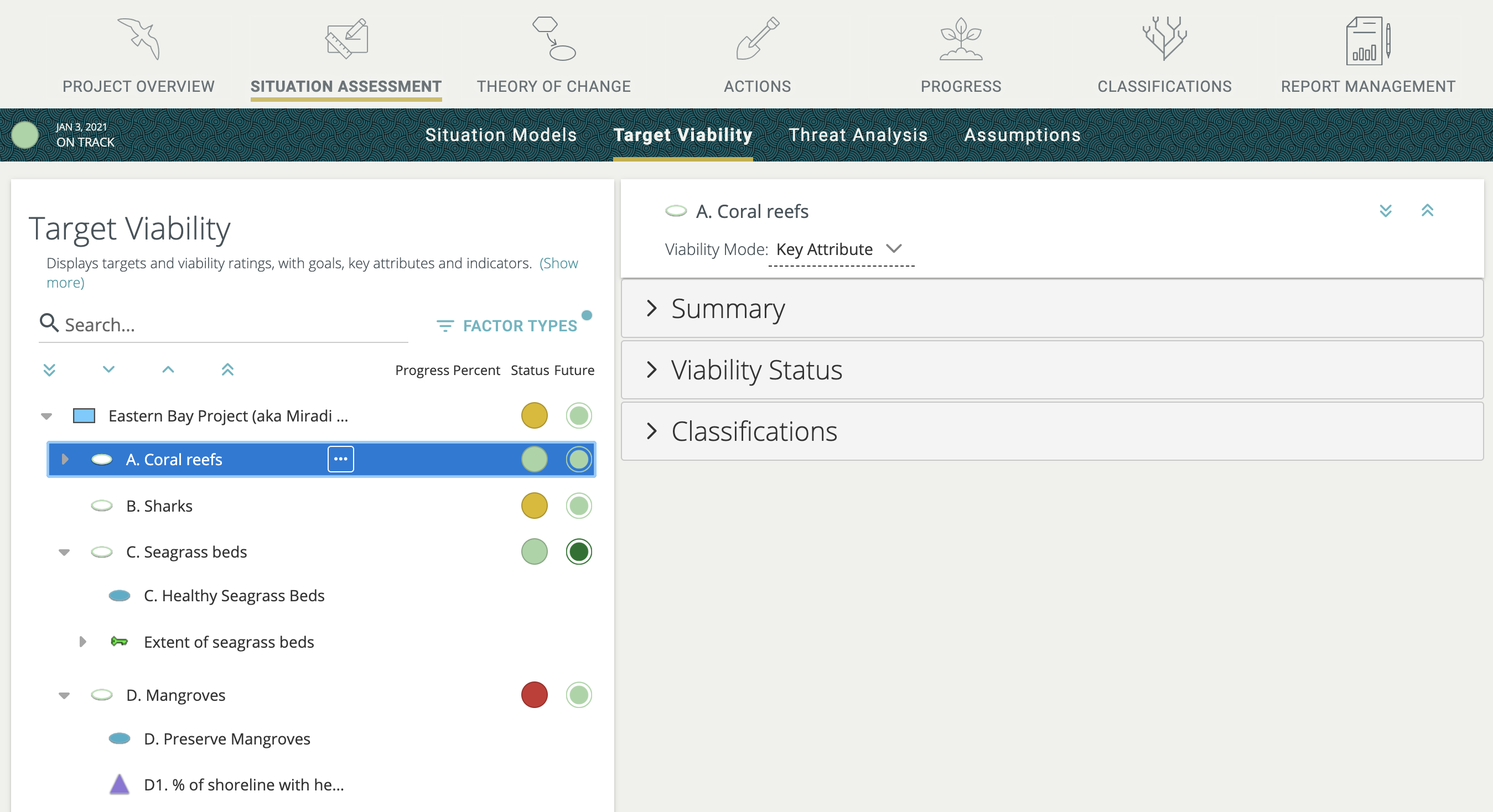
Task: Expand Extent of seagrass beds node
Action: [x=82, y=642]
